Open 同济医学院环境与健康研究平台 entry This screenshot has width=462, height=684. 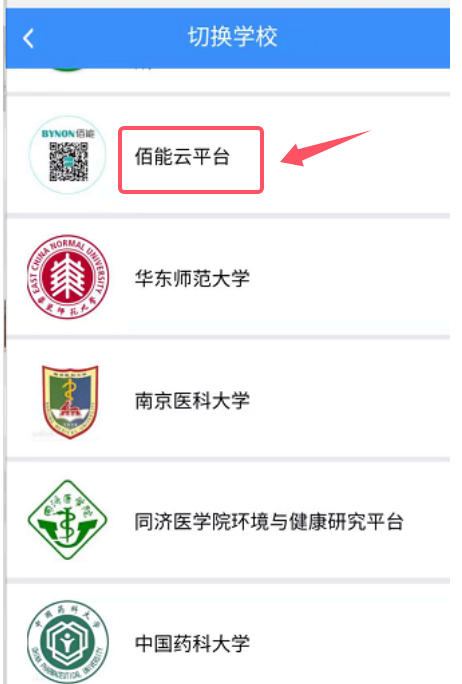(x=269, y=522)
